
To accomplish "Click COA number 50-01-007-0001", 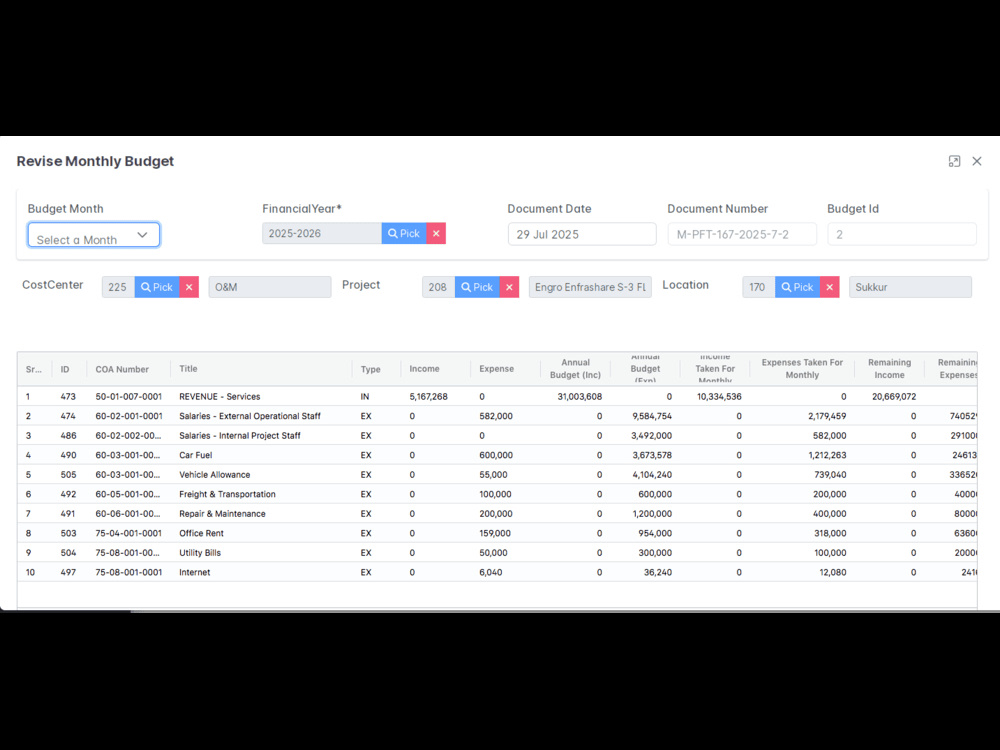I will [128, 397].
